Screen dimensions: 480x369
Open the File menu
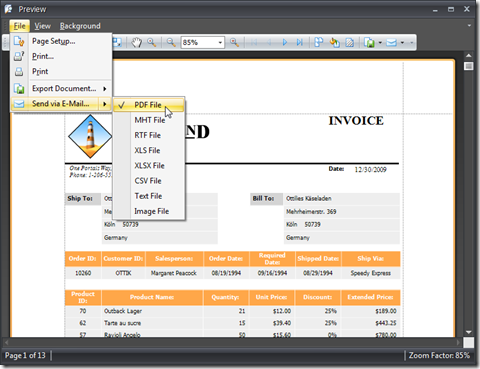(x=19, y=26)
